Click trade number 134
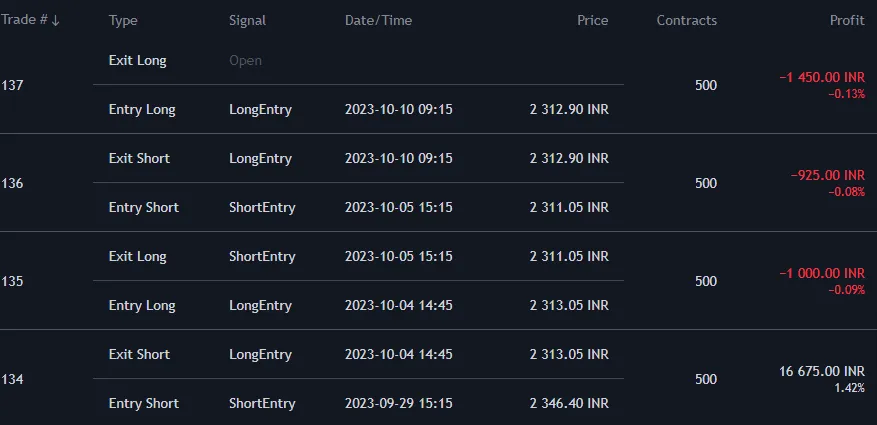 pyautogui.click(x=12, y=379)
